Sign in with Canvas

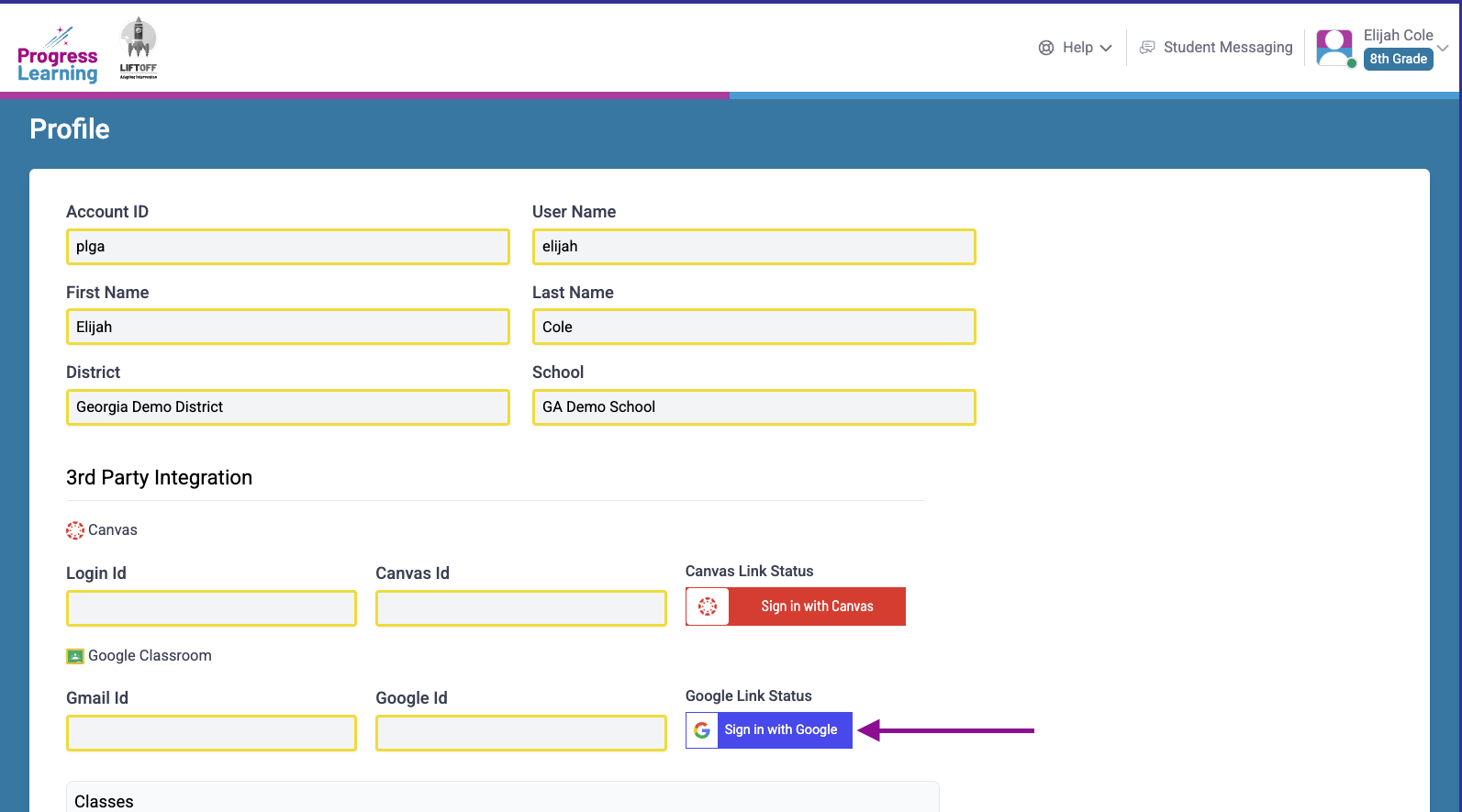click(x=816, y=606)
